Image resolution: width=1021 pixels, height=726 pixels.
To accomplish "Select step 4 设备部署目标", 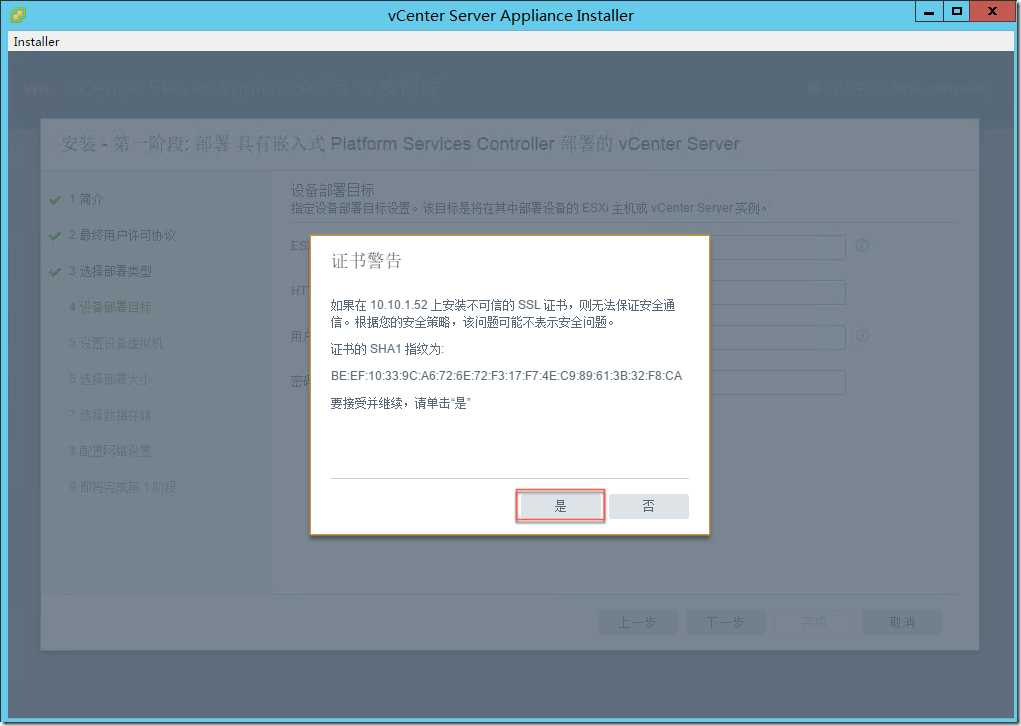I will [x=110, y=307].
